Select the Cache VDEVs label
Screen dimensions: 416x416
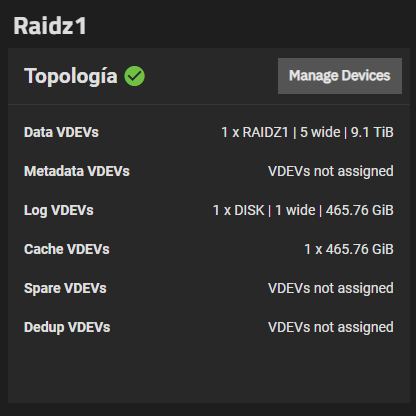[67, 249]
